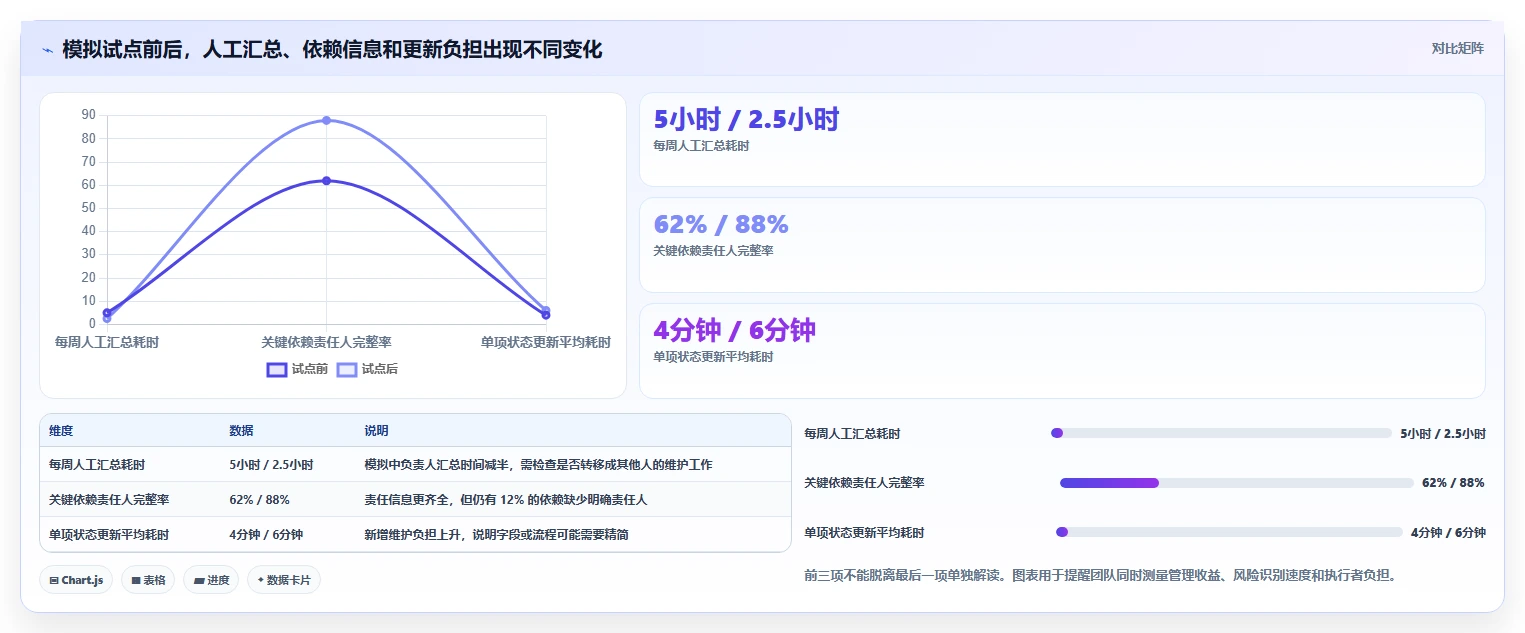
Task: Click the 表格 tag chip
Action: (x=148, y=580)
